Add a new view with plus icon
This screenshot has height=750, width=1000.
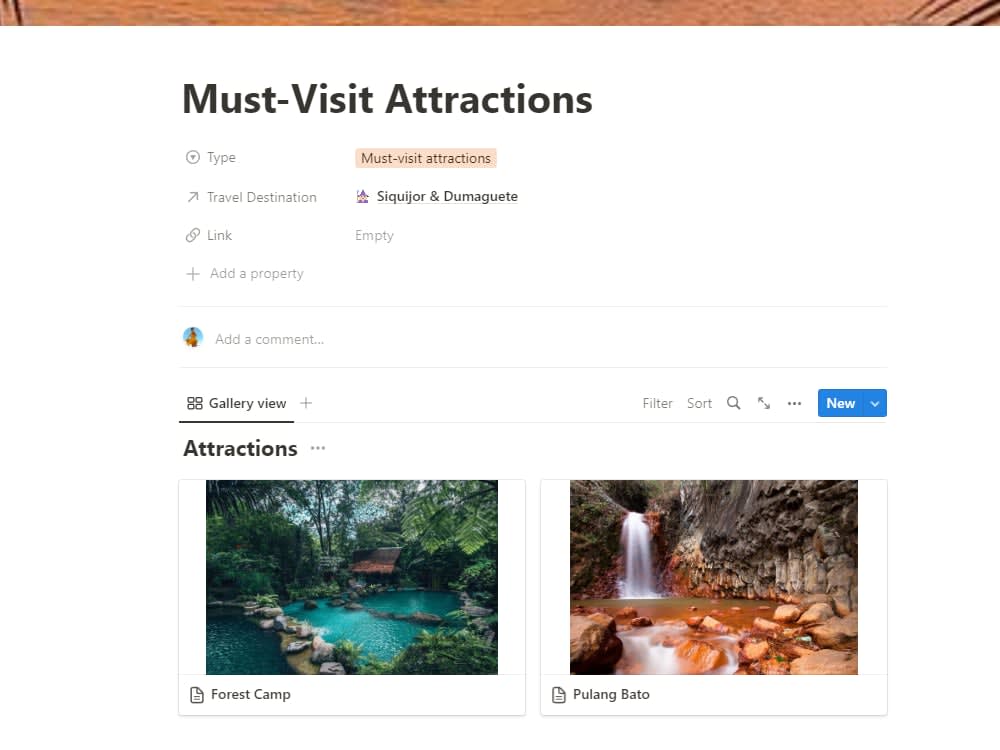pos(306,403)
